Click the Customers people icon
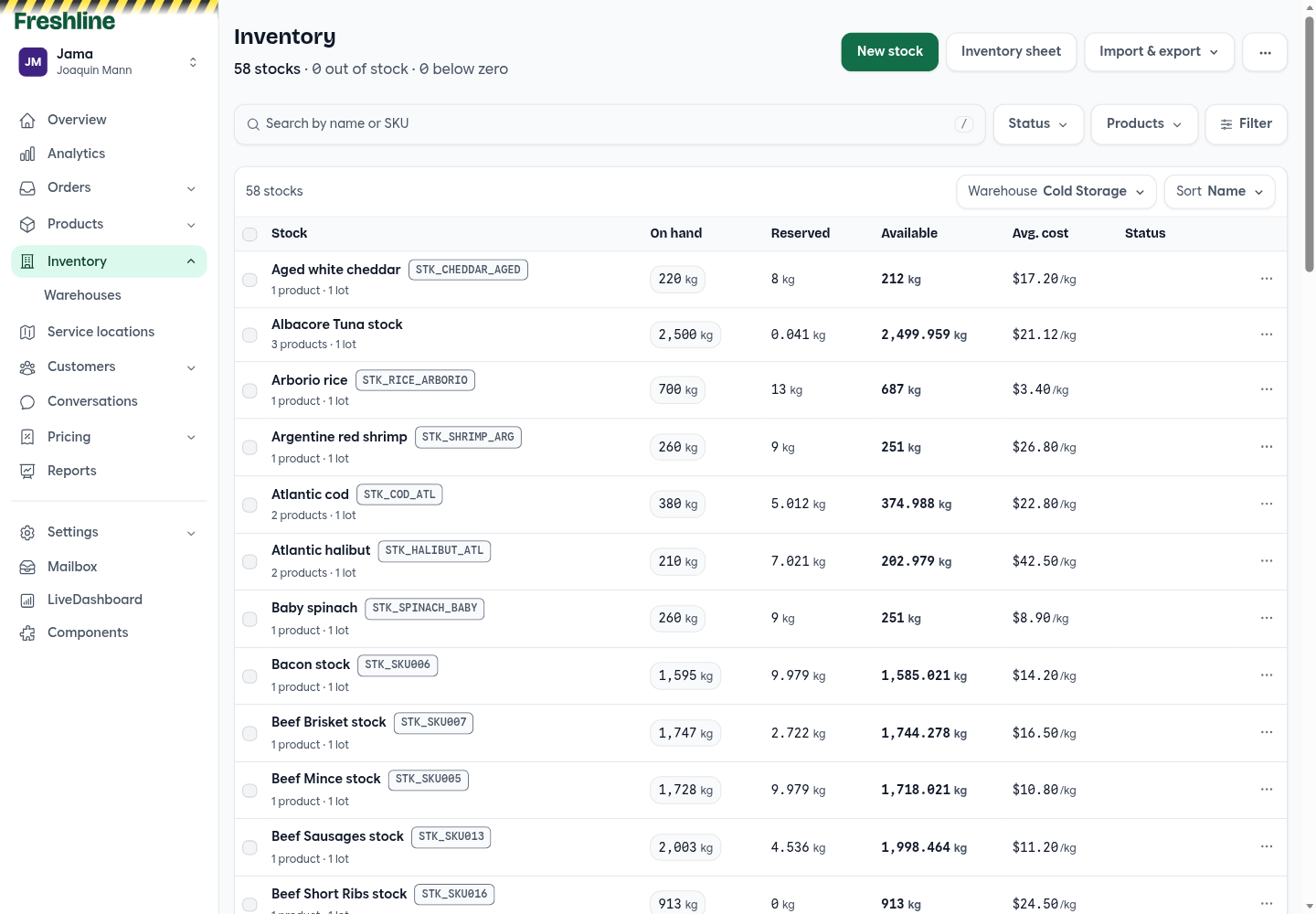 [x=27, y=367]
